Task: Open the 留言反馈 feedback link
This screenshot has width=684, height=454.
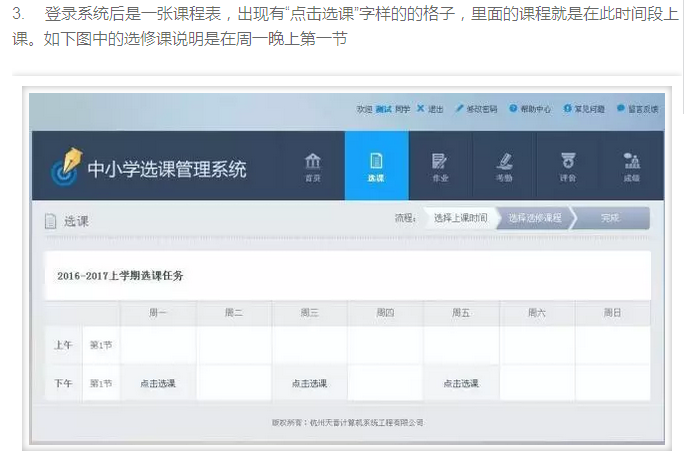Action: tap(638, 109)
